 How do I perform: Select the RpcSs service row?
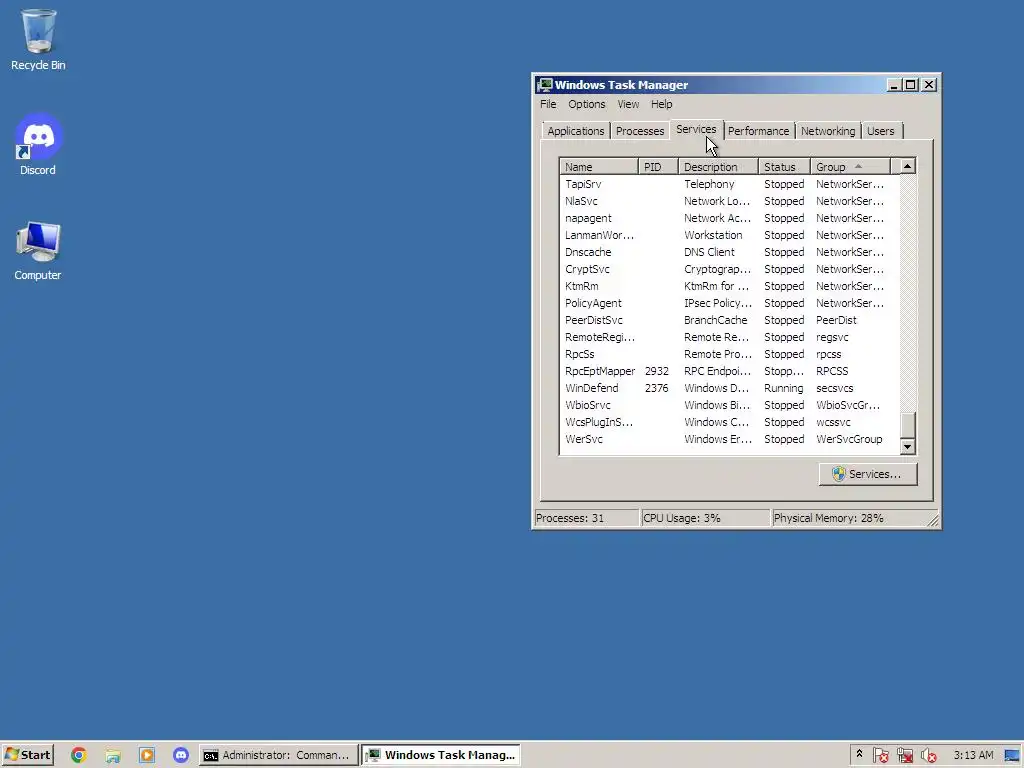(x=729, y=354)
